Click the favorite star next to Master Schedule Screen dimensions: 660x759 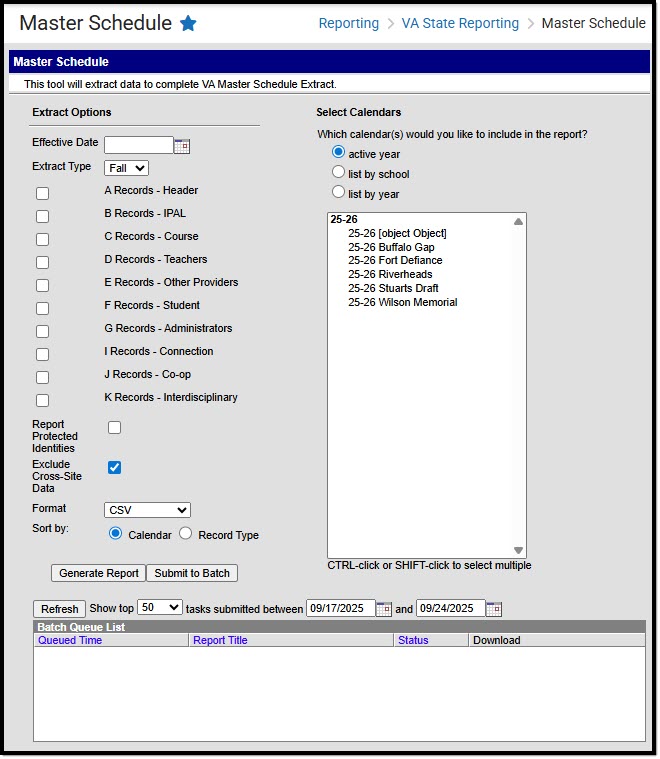188,23
